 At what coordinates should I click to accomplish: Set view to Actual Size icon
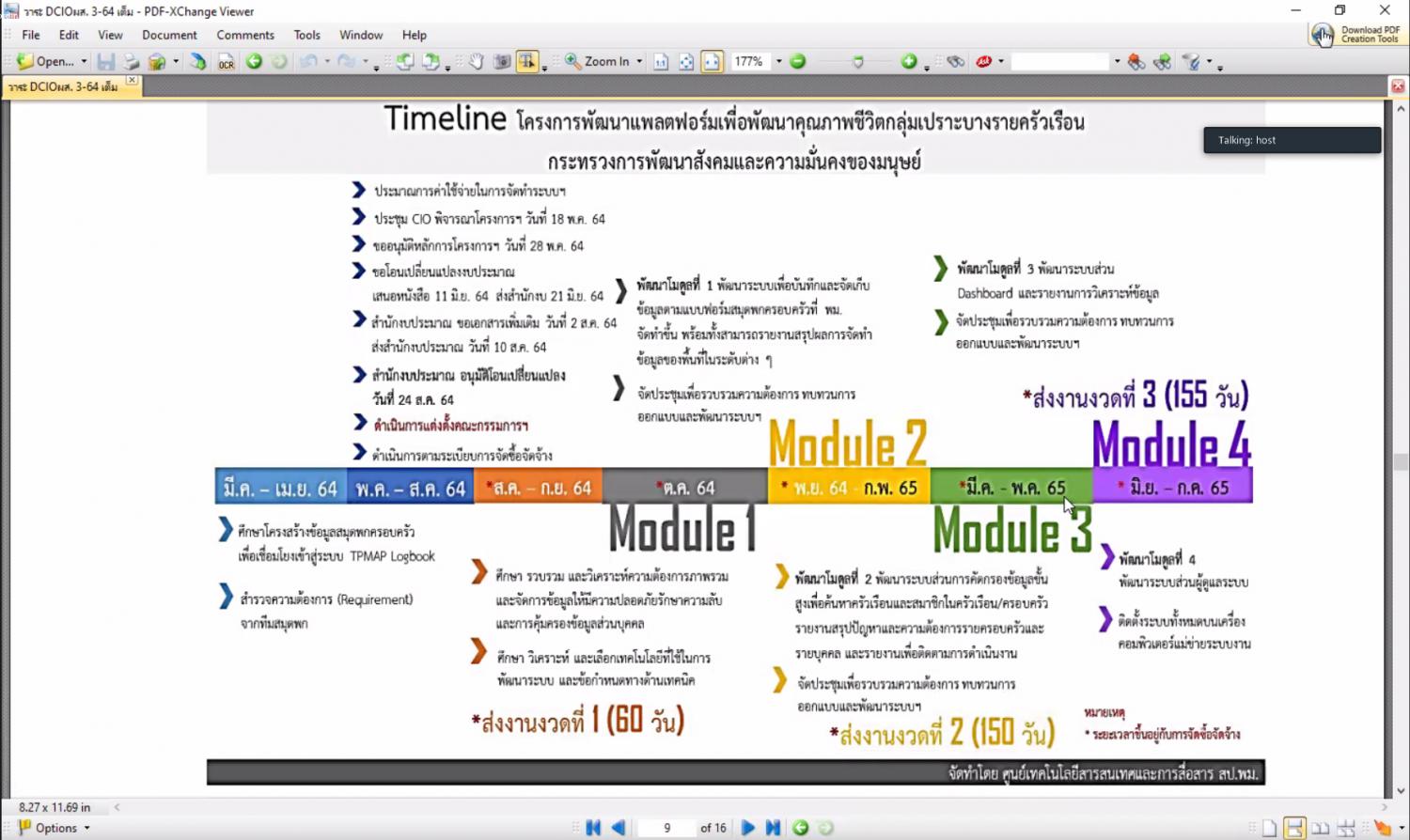[x=661, y=61]
